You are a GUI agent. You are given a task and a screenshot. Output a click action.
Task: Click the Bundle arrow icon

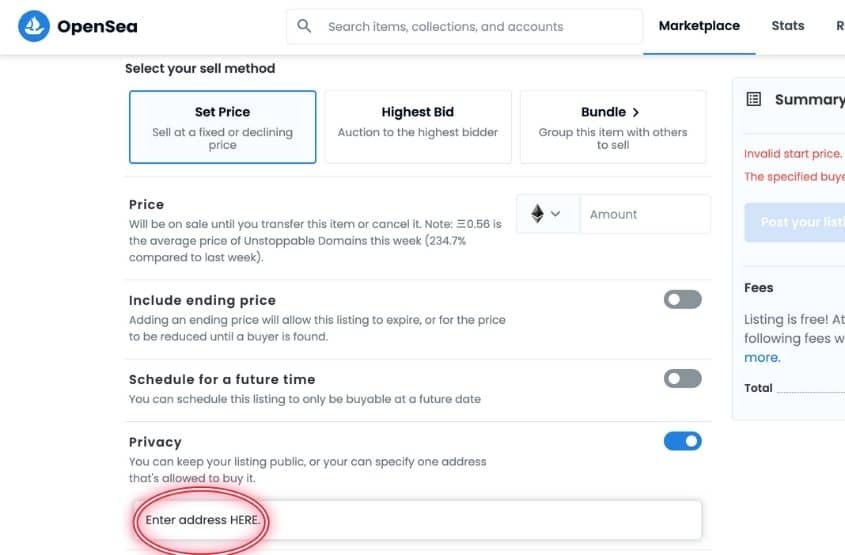coord(636,112)
